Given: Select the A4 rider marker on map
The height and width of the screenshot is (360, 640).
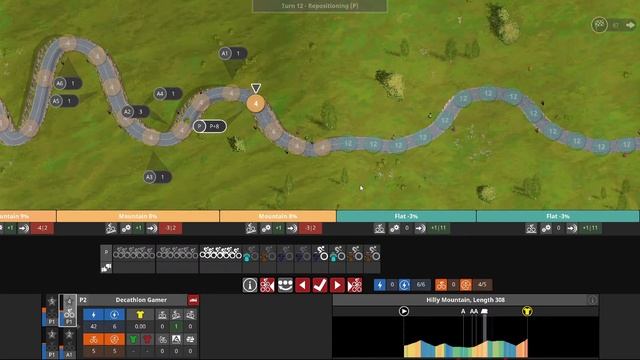Looking at the screenshot, I should coord(167,93).
